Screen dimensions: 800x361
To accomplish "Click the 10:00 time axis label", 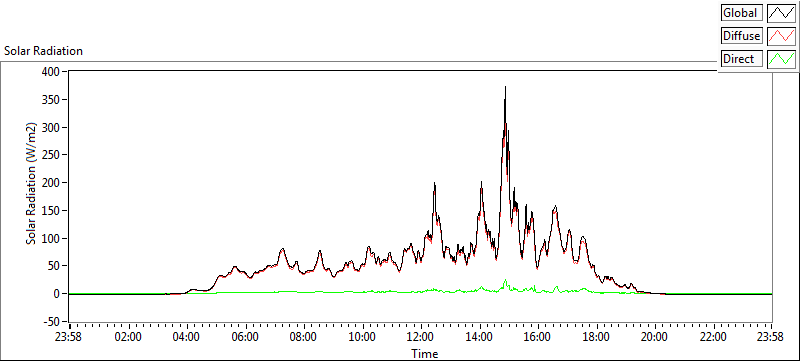I will pyautogui.click(x=362, y=337).
